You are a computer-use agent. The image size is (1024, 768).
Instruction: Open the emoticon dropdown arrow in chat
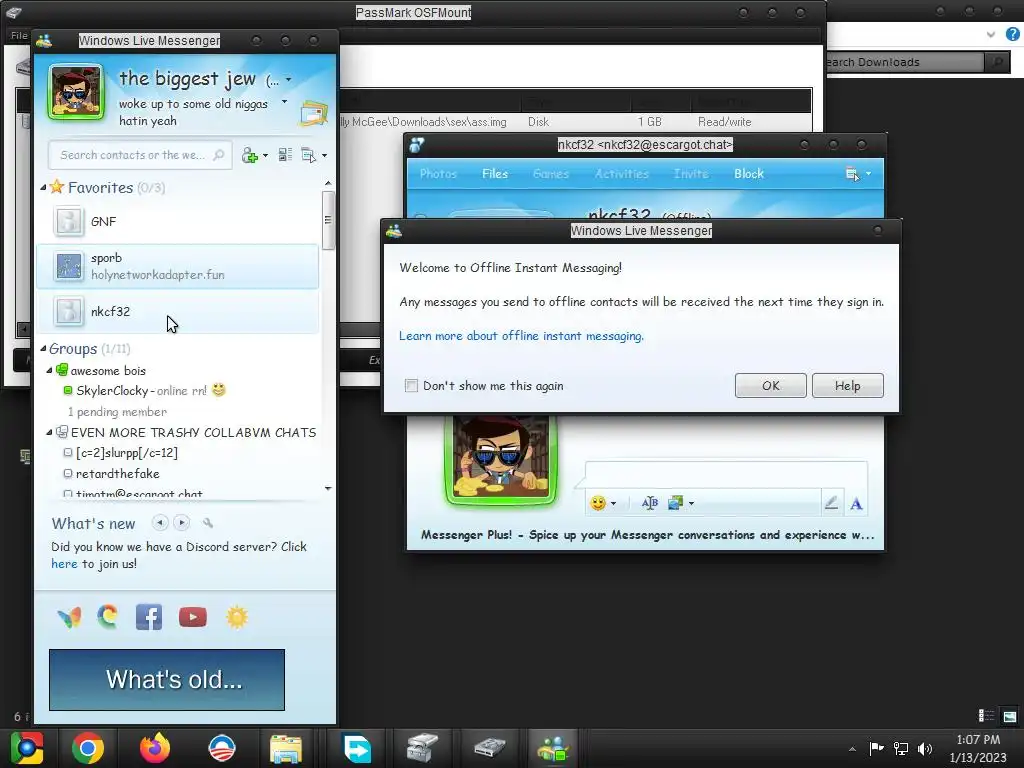point(613,504)
